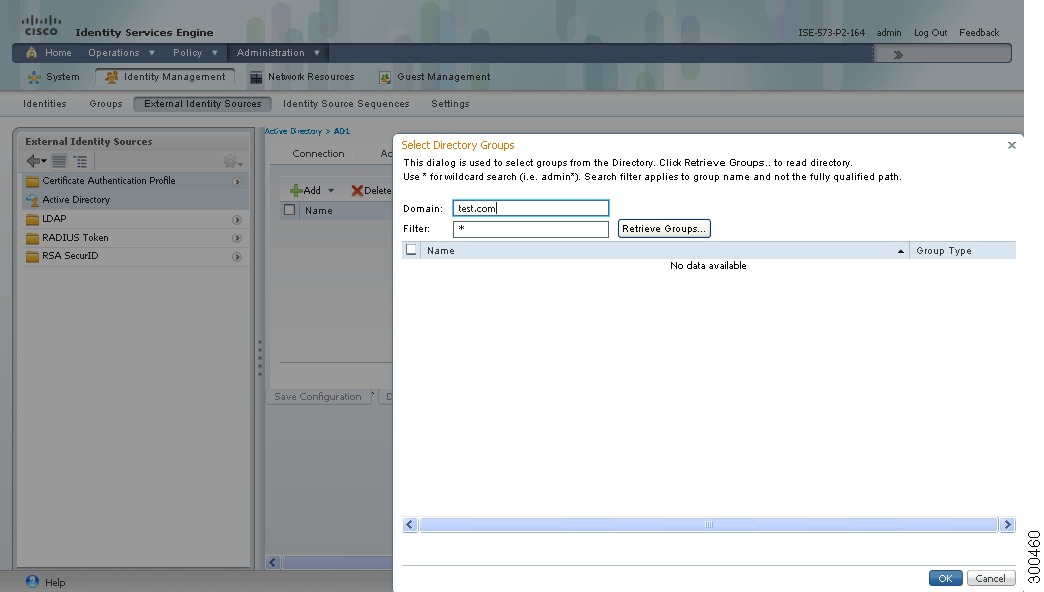Open the Settings tab

[x=450, y=104]
